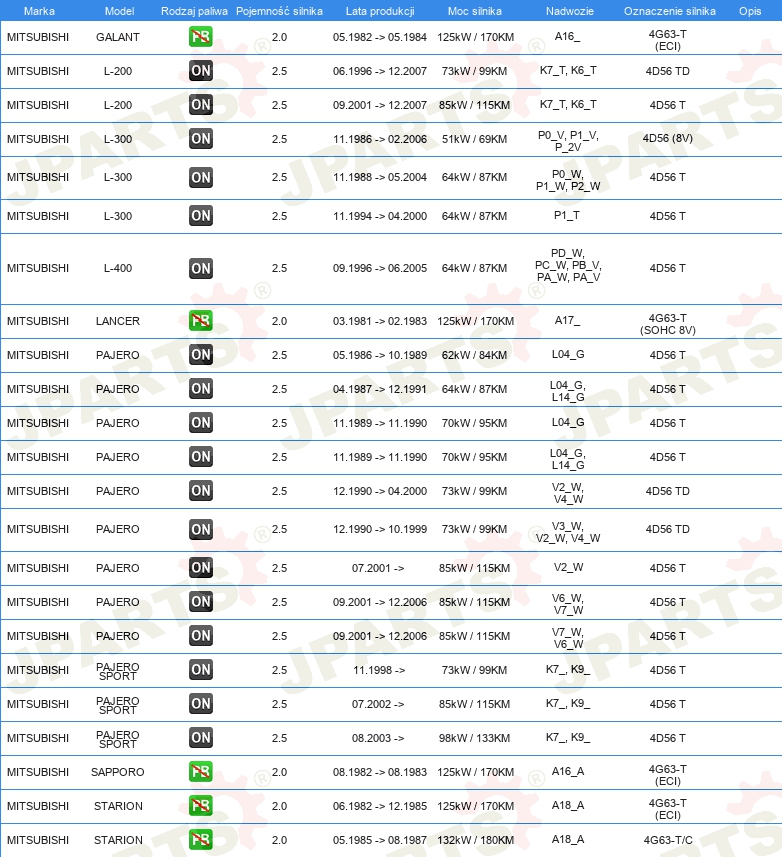Click the 08.2003 -> production date
This screenshot has height=857, width=782.
pos(378,738)
